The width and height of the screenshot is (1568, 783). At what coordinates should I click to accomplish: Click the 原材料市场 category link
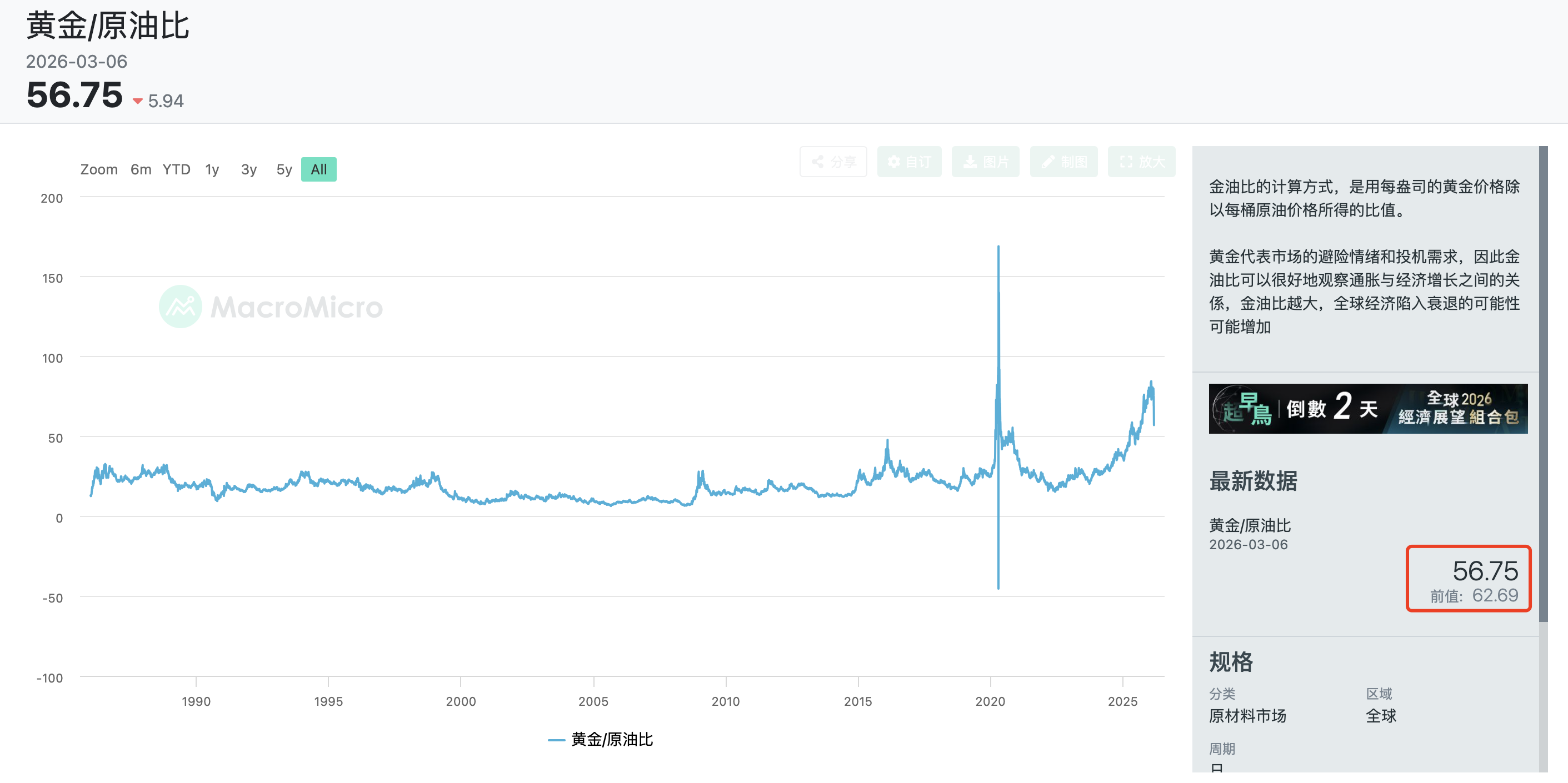(x=1247, y=716)
